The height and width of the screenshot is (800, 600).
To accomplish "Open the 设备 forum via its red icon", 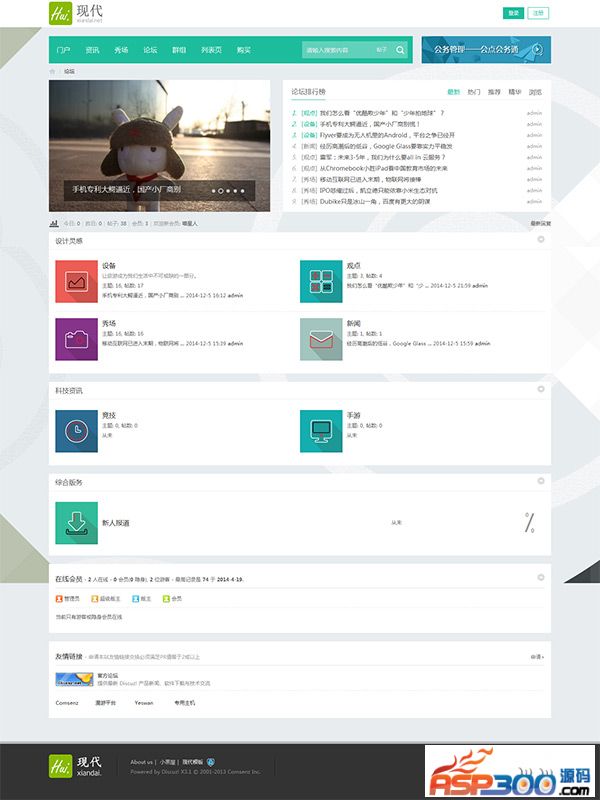I will tap(77, 281).
